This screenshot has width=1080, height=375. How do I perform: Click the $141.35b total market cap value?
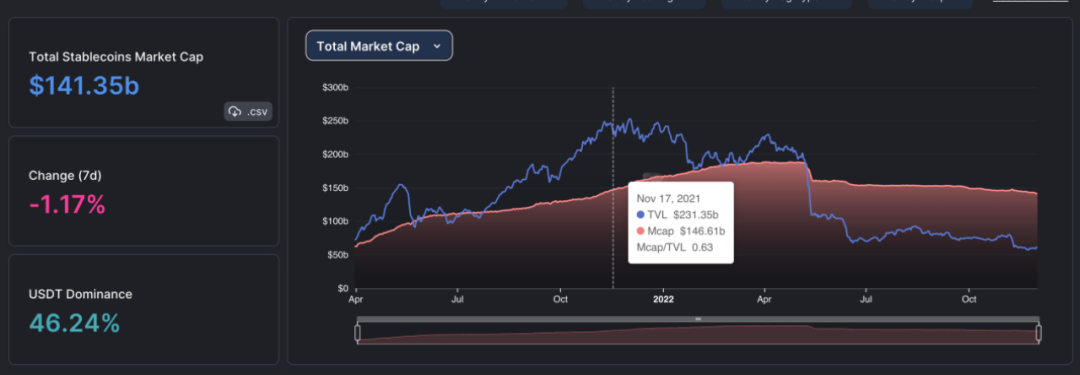[x=84, y=85]
